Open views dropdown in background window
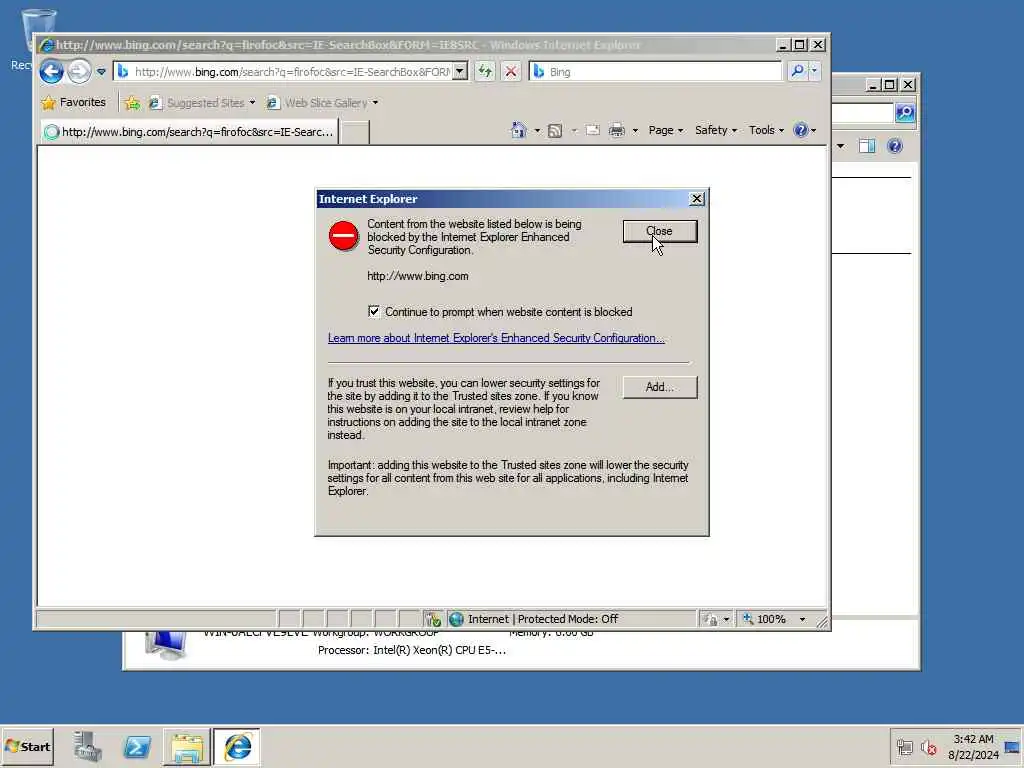 [x=840, y=146]
